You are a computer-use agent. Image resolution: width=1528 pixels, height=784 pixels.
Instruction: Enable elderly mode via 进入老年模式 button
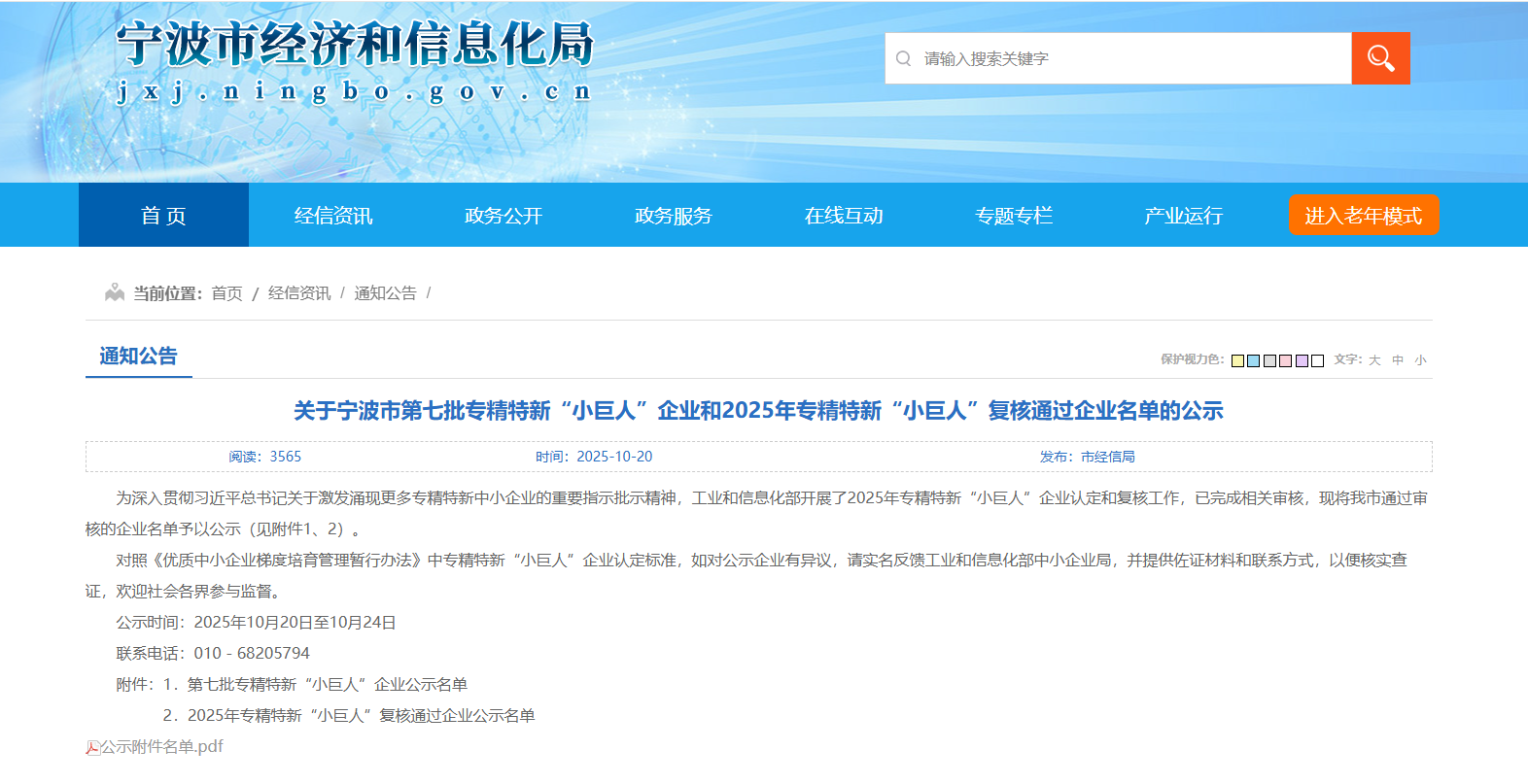(1363, 216)
